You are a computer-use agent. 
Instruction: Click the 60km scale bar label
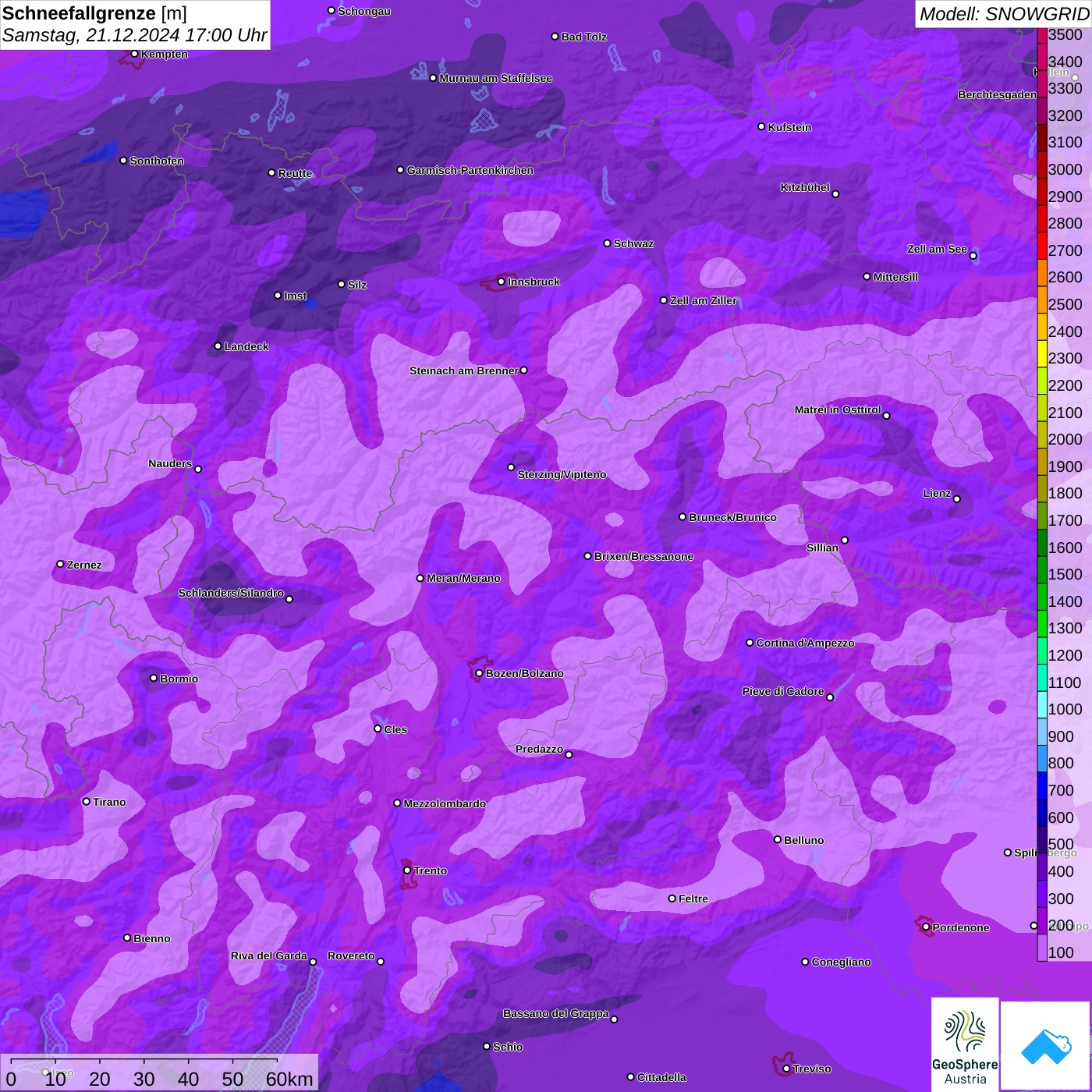click(x=289, y=1079)
